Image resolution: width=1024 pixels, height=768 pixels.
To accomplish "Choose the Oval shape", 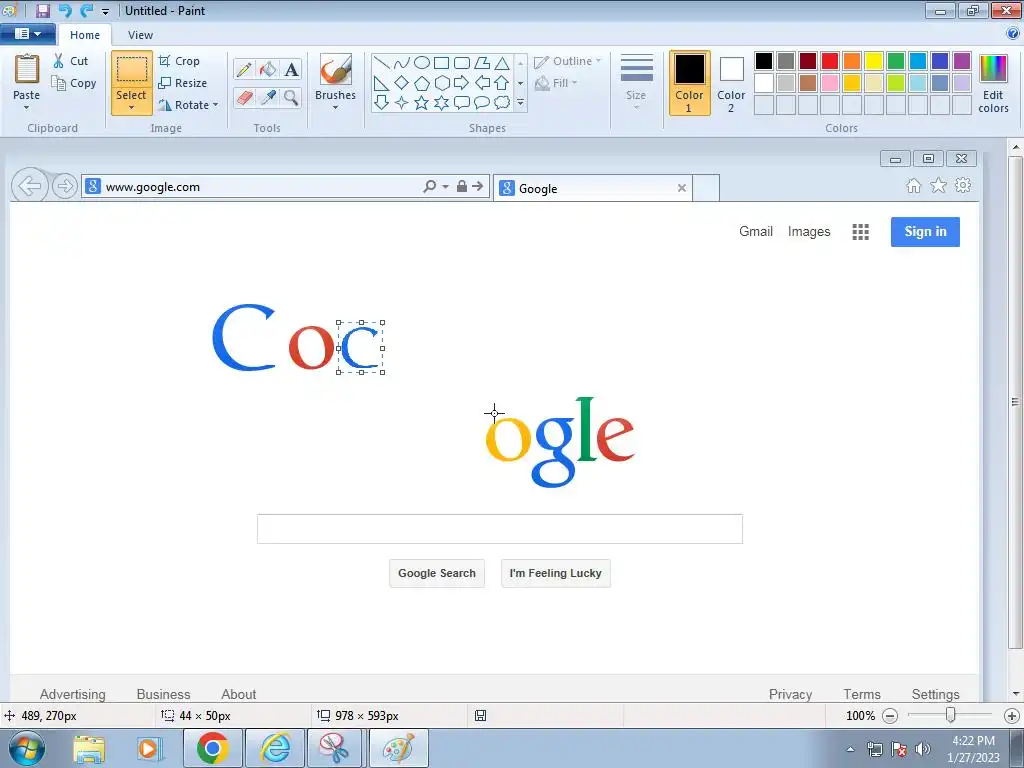I will point(422,63).
